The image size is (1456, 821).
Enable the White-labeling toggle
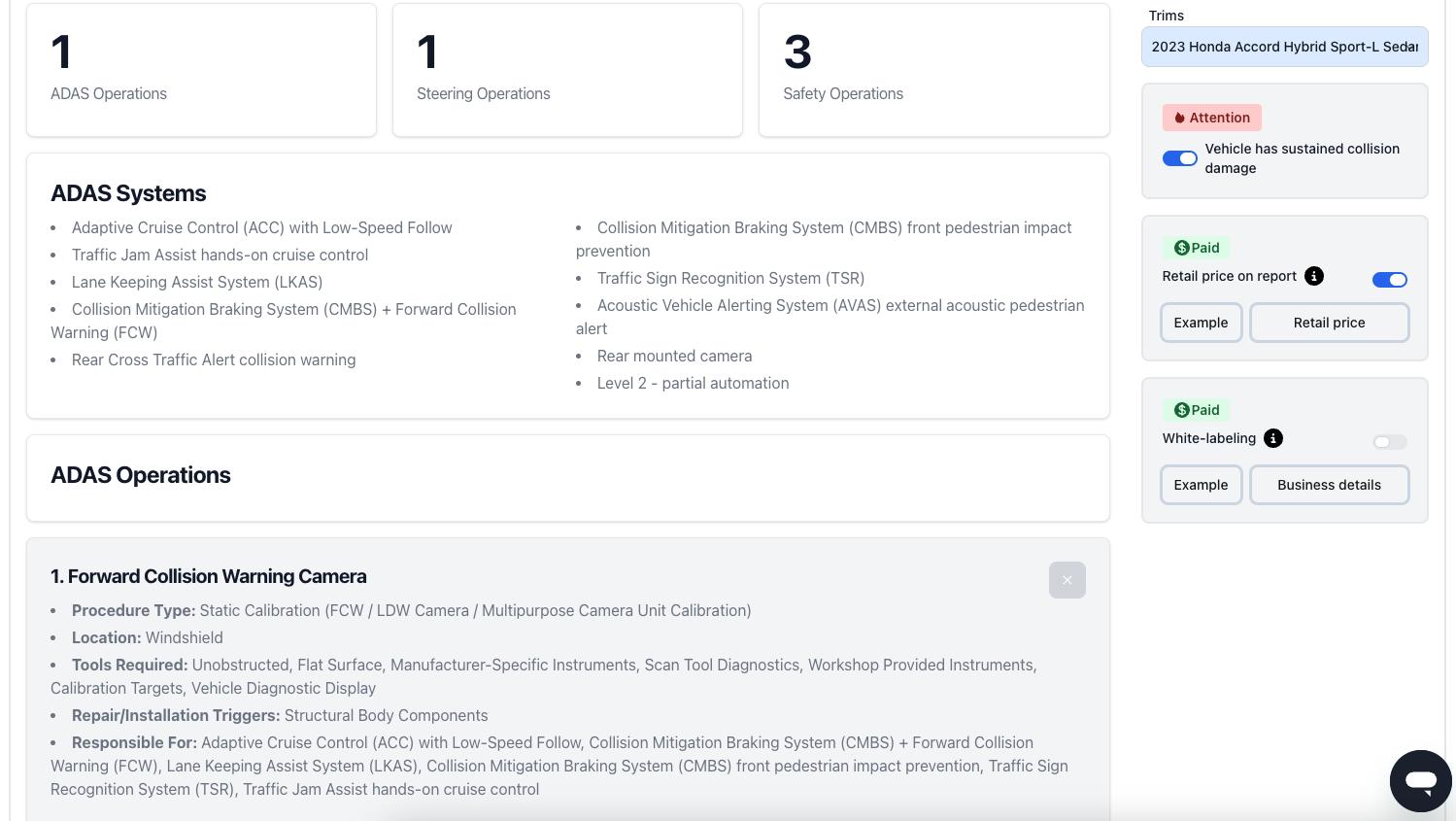1389,442
